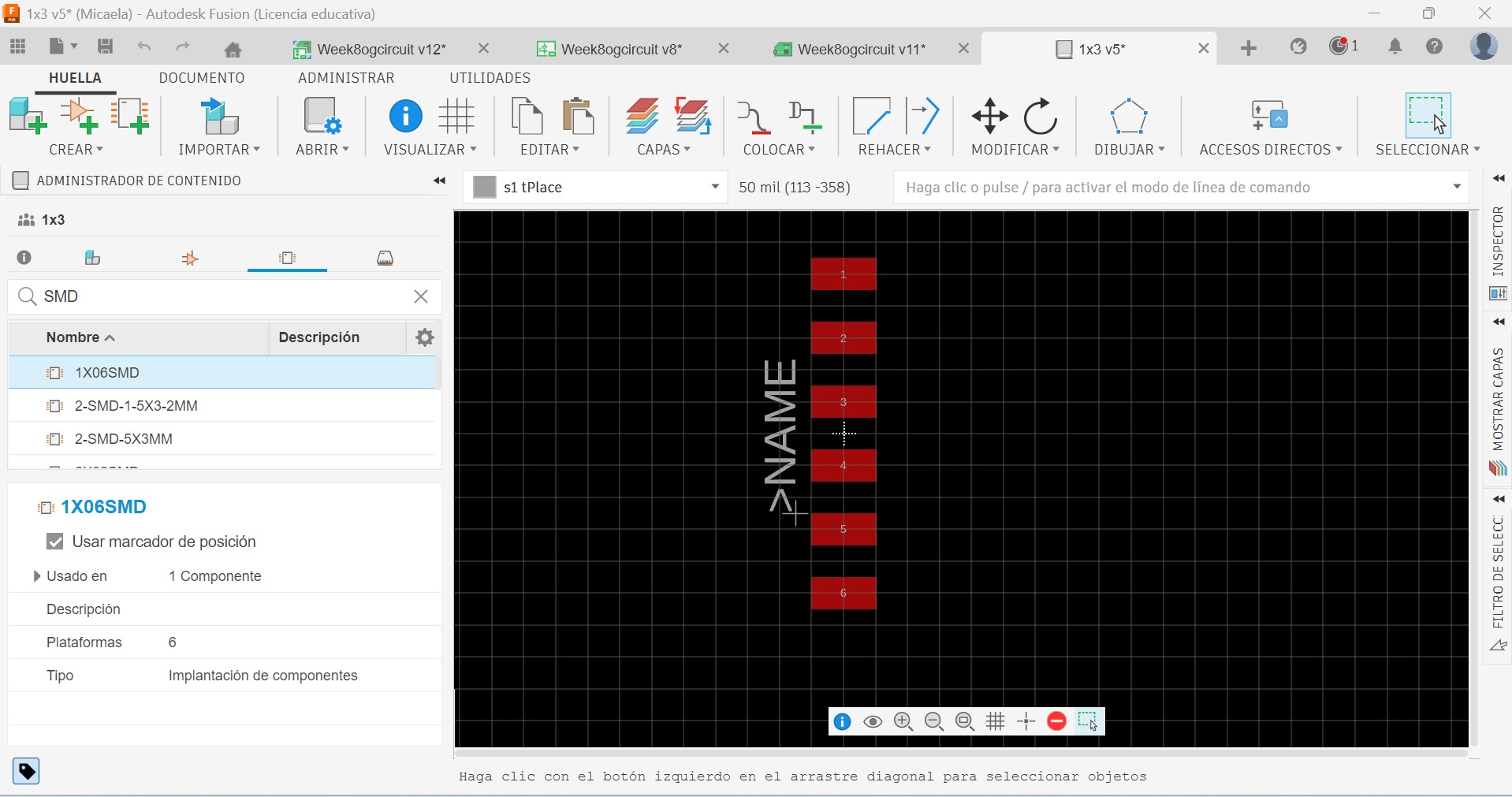Toggle the grid display on the canvas toolbar
The height and width of the screenshot is (797, 1512).
click(x=996, y=721)
